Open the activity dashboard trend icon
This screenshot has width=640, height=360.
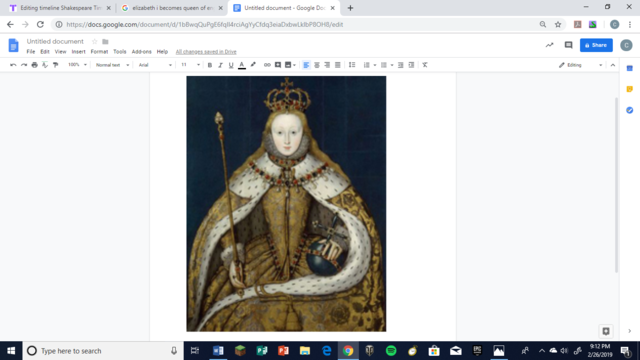[549, 45]
